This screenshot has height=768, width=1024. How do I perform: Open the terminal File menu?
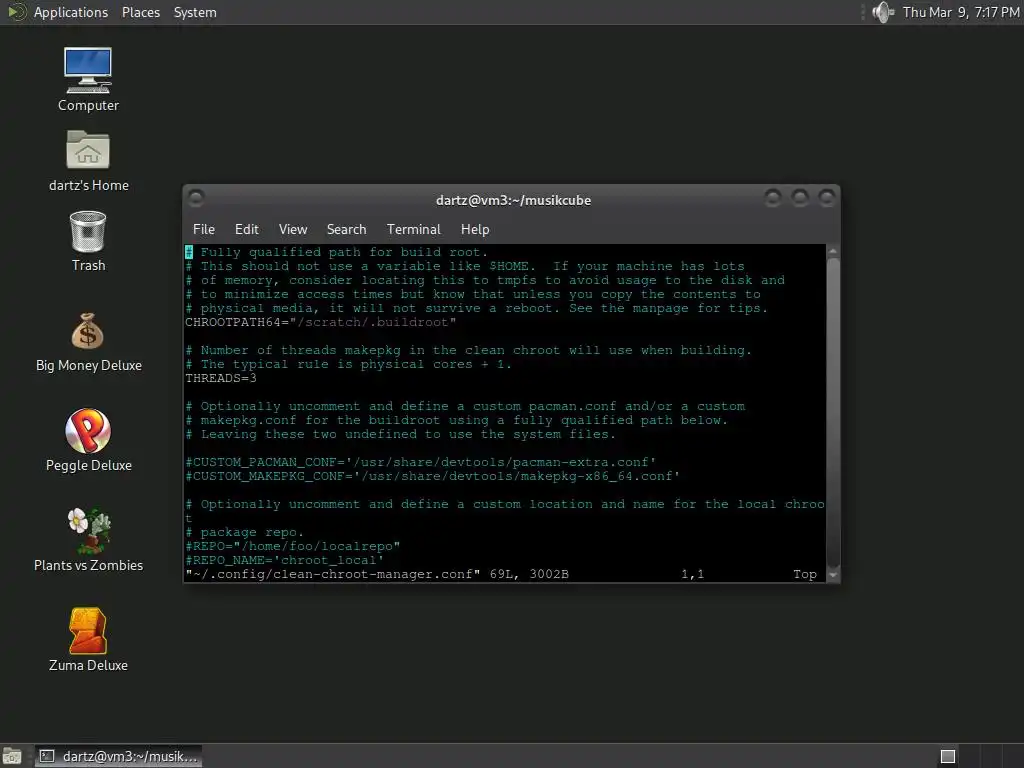pos(204,229)
